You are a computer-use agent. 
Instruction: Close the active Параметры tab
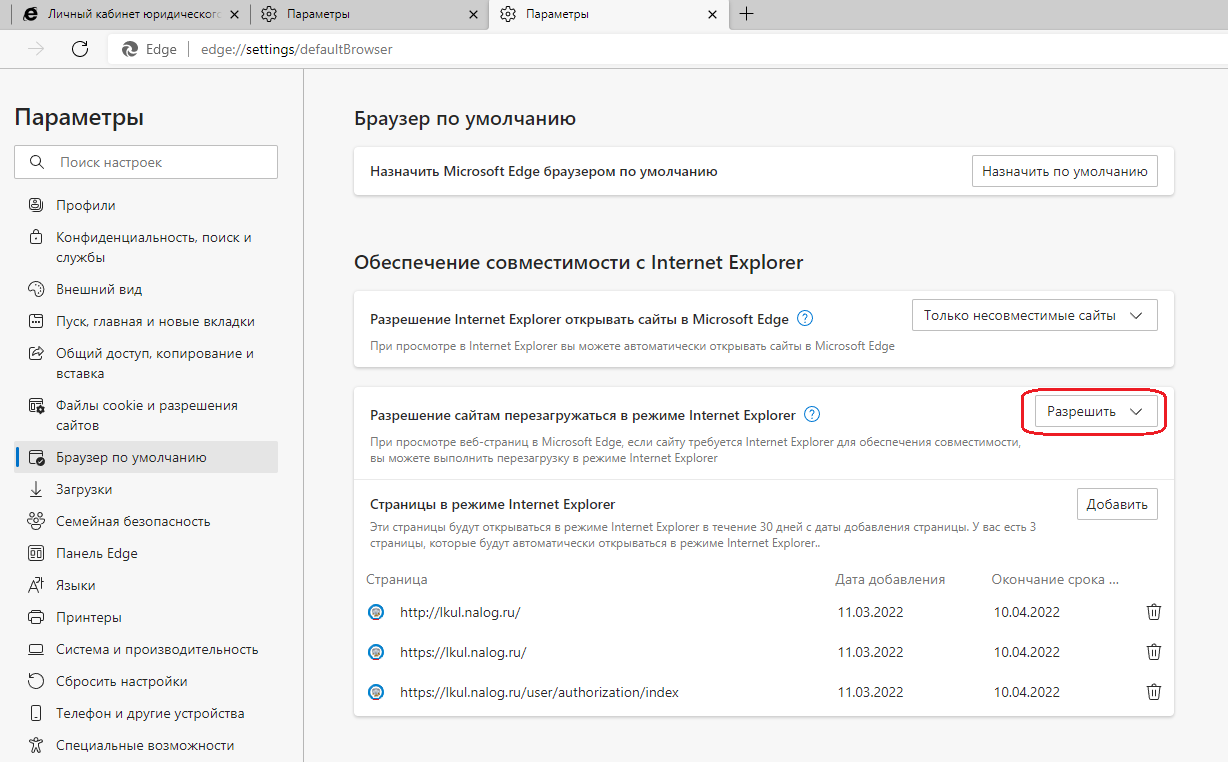713,15
